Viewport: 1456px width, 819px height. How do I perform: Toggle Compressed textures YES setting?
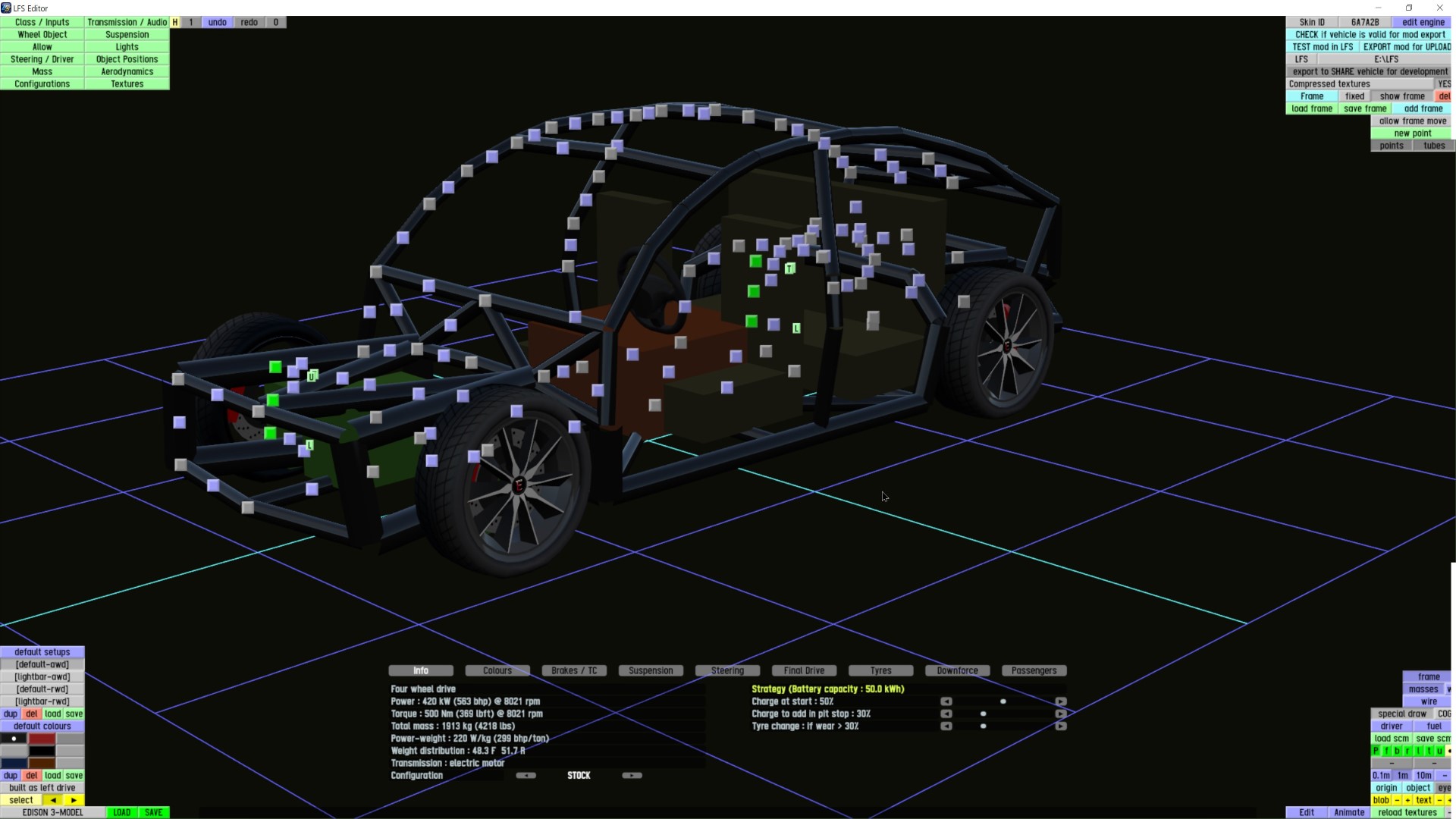(x=1443, y=84)
